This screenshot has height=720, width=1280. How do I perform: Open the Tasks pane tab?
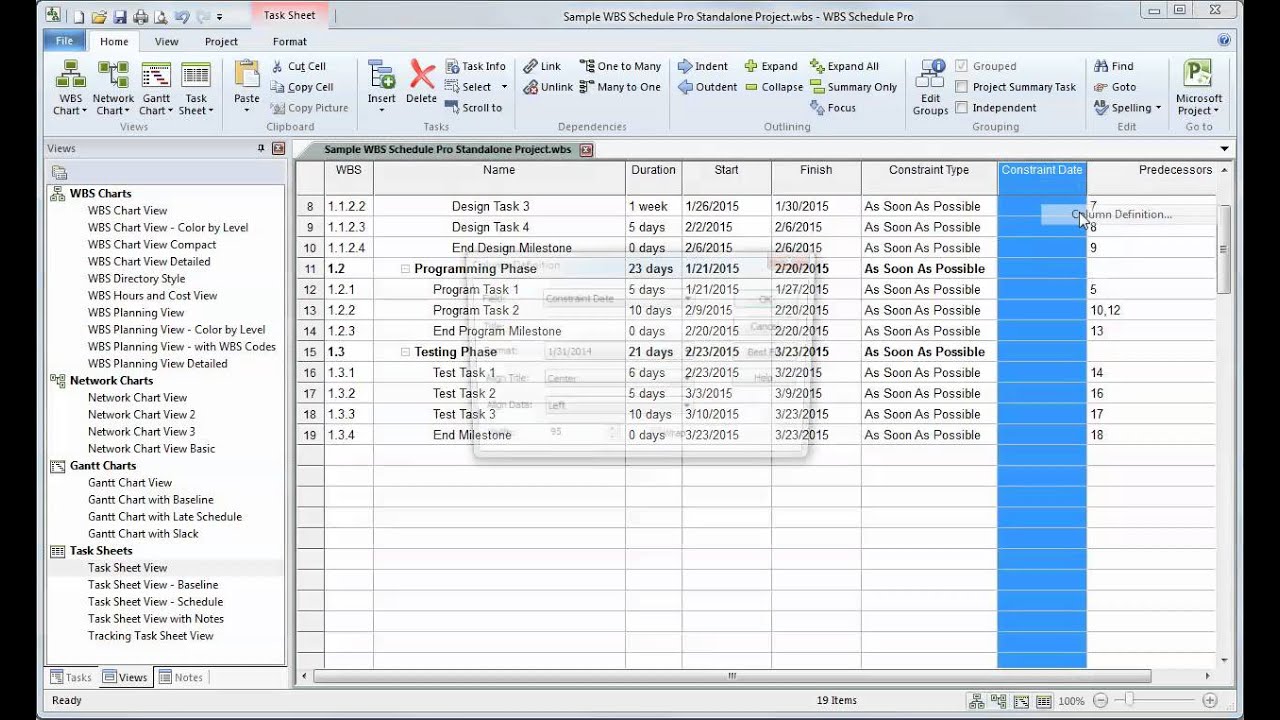tap(71, 677)
